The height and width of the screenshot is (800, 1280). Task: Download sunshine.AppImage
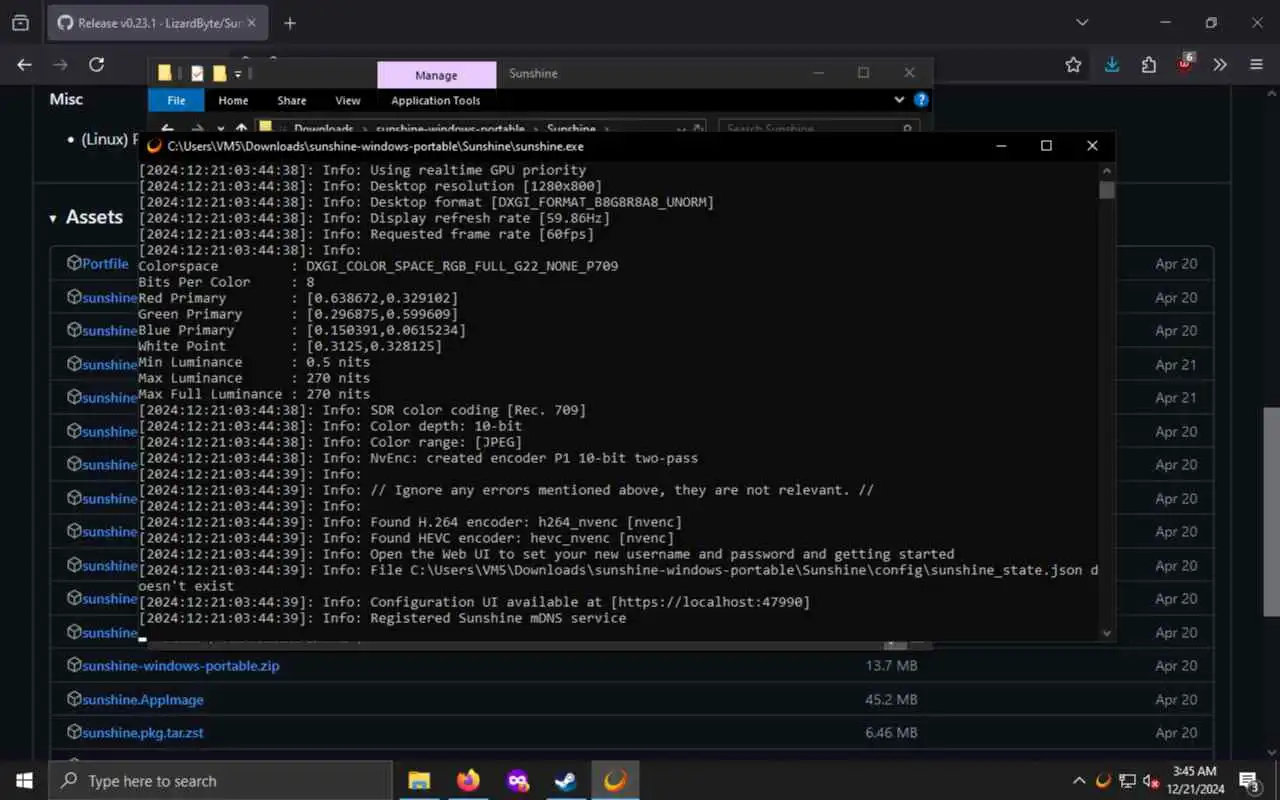(143, 699)
